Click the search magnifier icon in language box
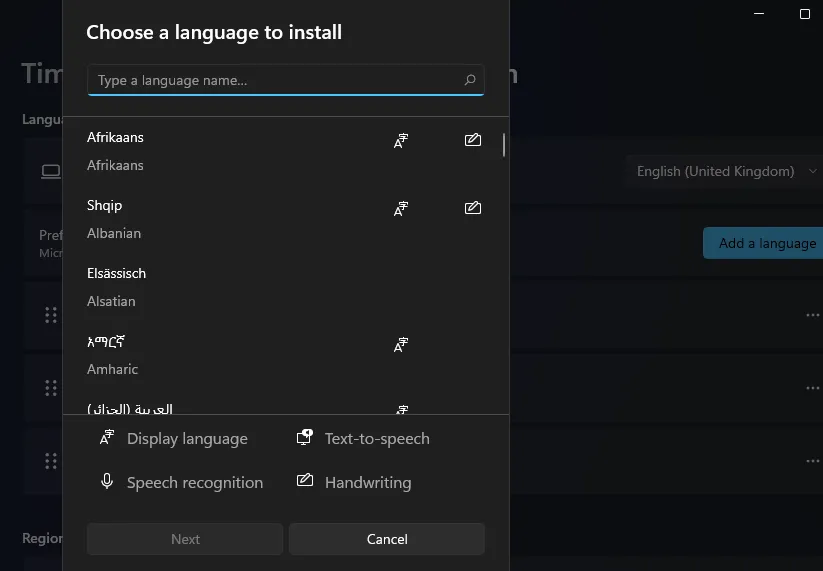Viewport: 823px width, 571px height. coord(470,80)
